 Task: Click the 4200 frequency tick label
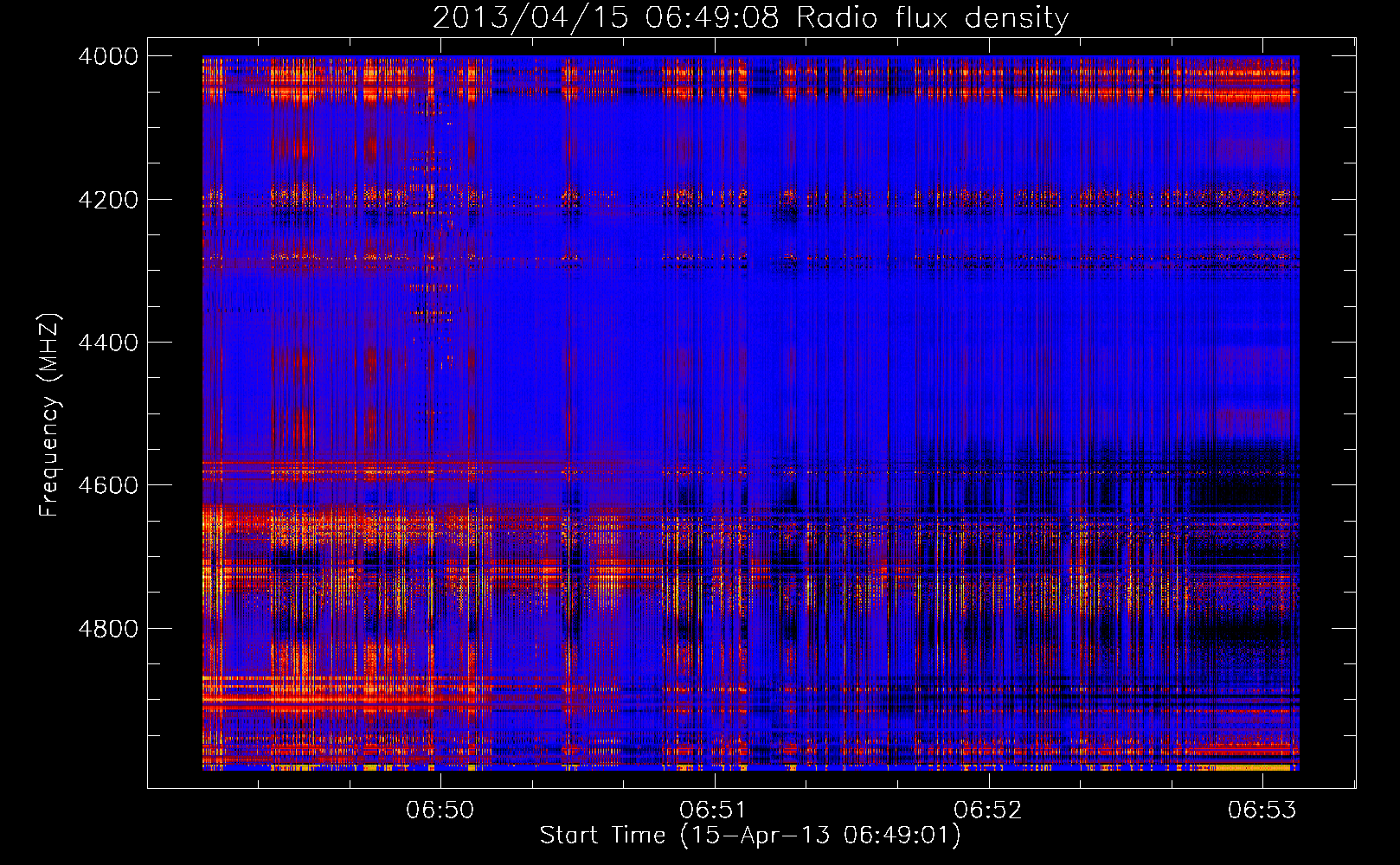click(108, 200)
